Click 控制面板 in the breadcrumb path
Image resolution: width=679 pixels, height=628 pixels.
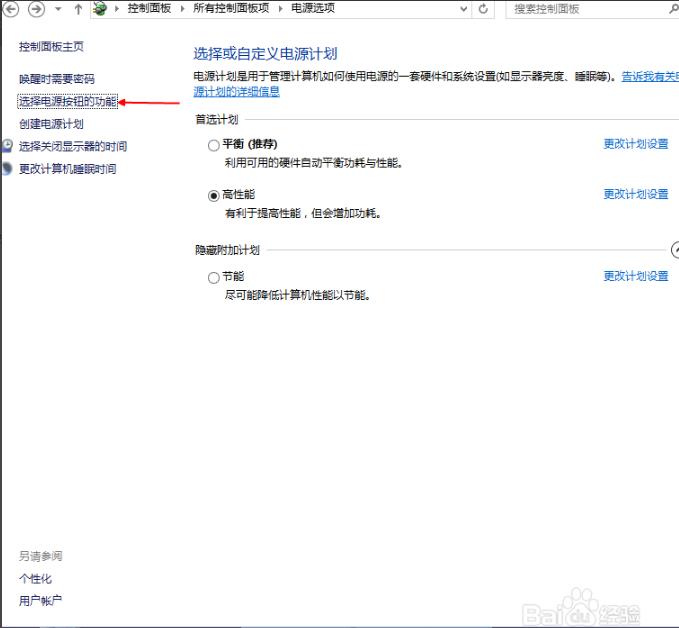point(148,9)
